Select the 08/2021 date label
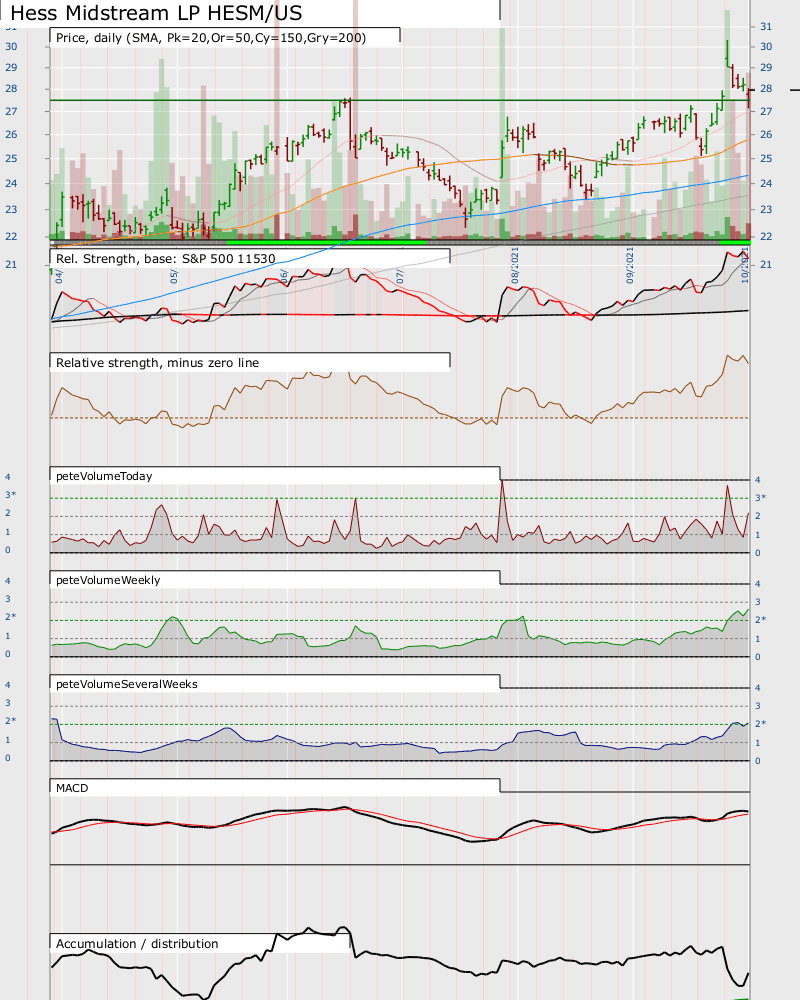 click(x=514, y=265)
